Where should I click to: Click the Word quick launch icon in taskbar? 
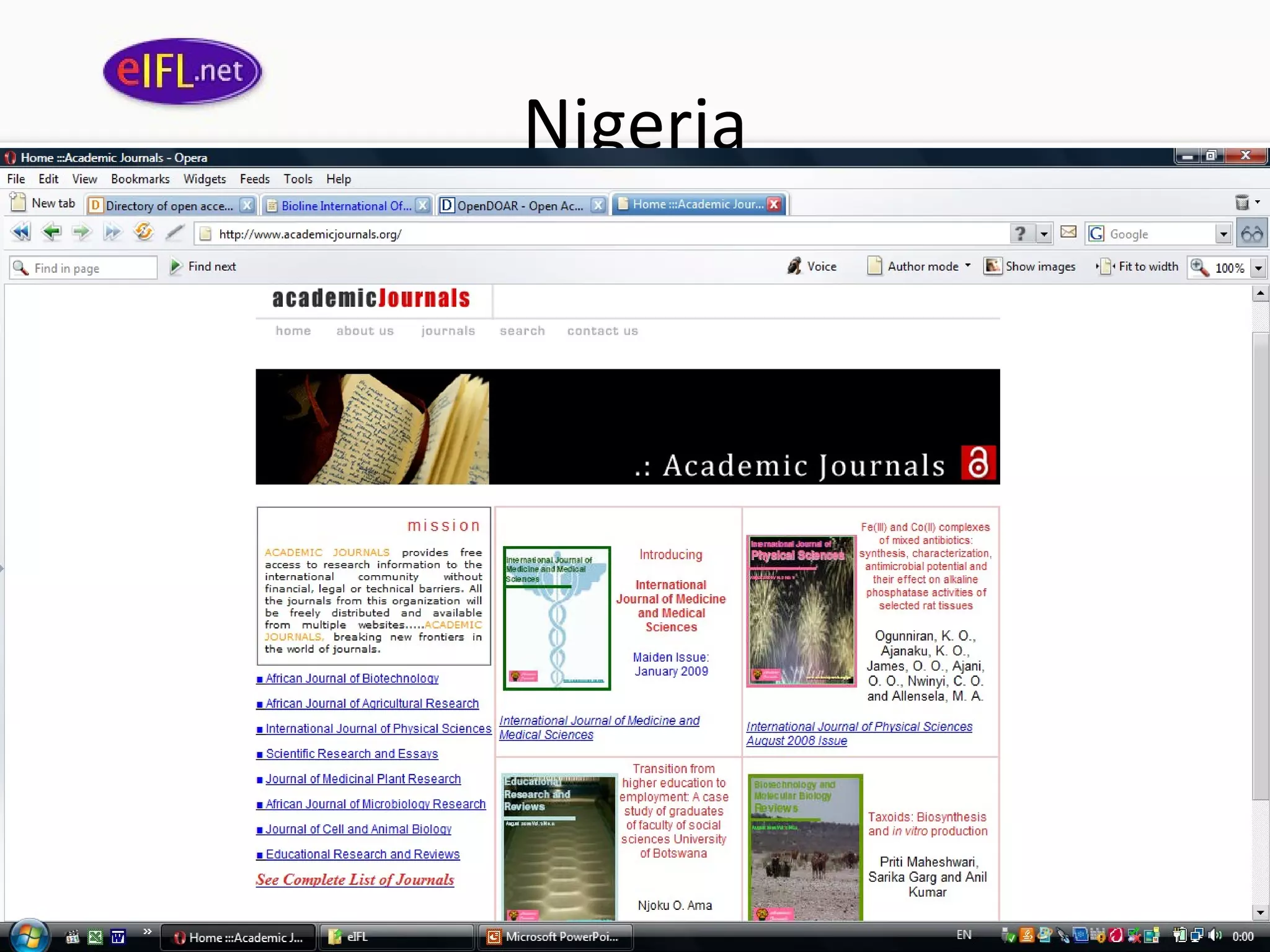point(118,937)
